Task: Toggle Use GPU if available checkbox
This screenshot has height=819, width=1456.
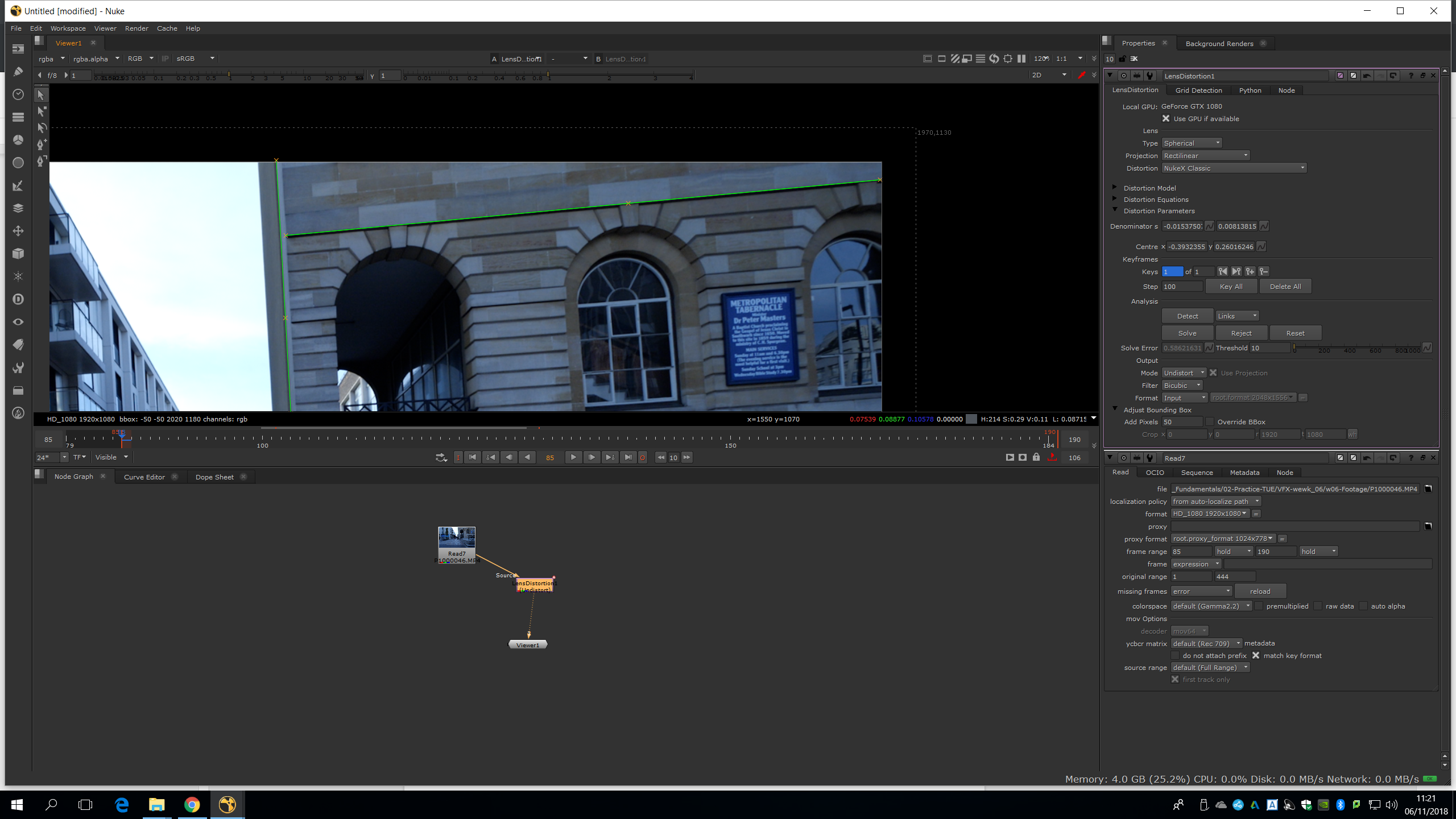Action: click(1166, 119)
